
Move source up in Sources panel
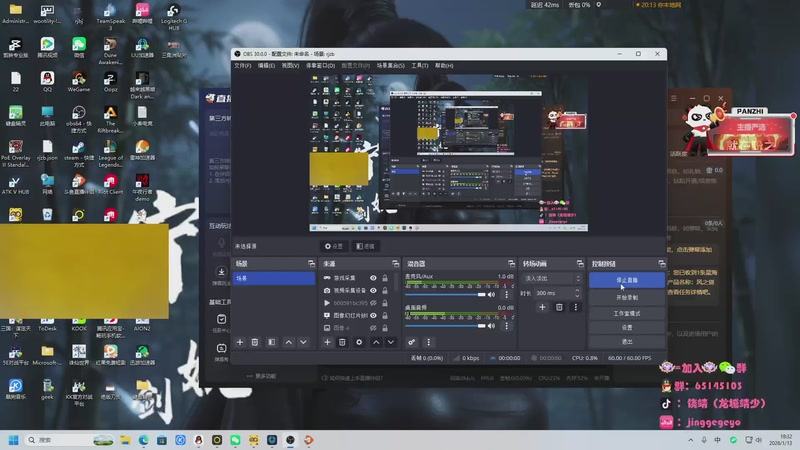tap(376, 342)
